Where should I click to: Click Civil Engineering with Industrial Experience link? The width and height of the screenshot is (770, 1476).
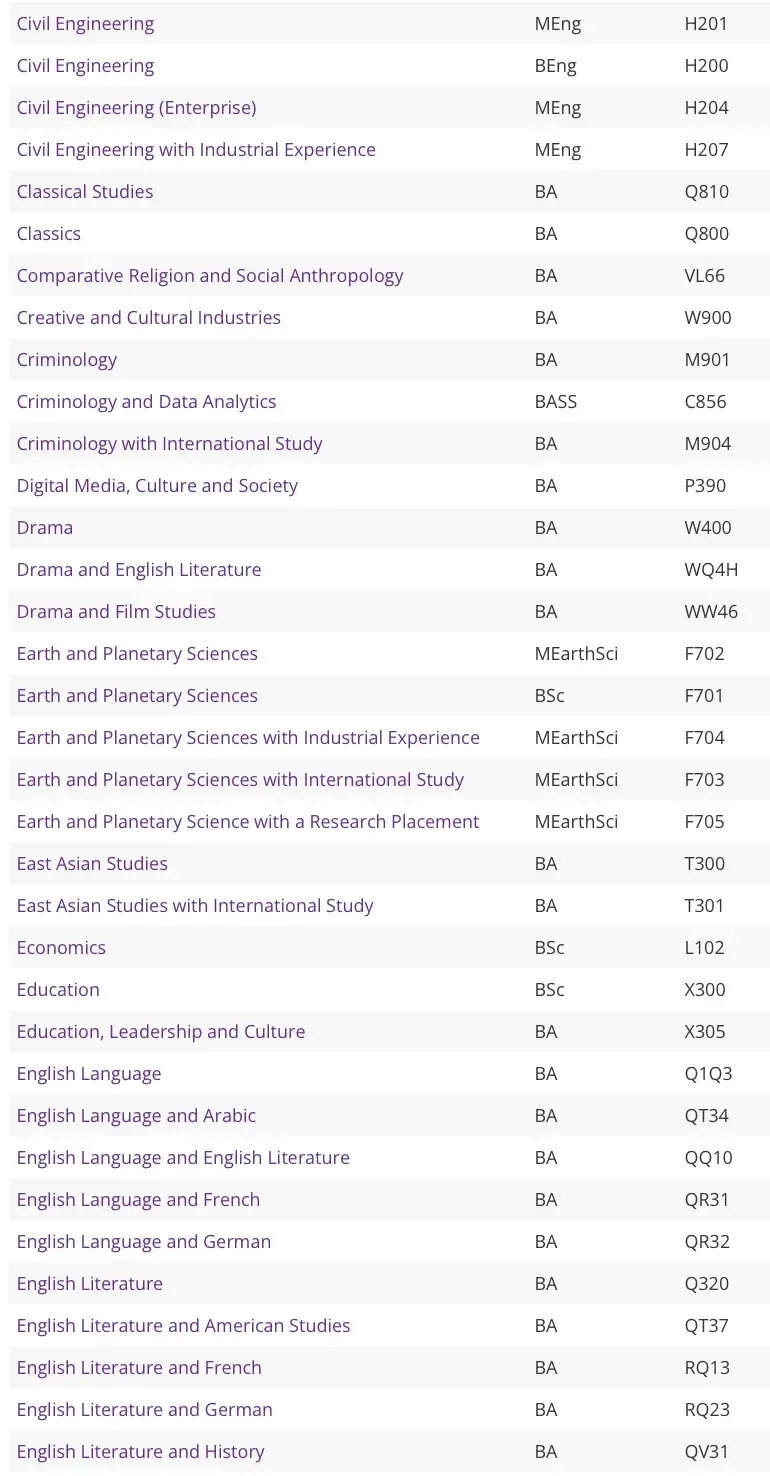coord(196,150)
